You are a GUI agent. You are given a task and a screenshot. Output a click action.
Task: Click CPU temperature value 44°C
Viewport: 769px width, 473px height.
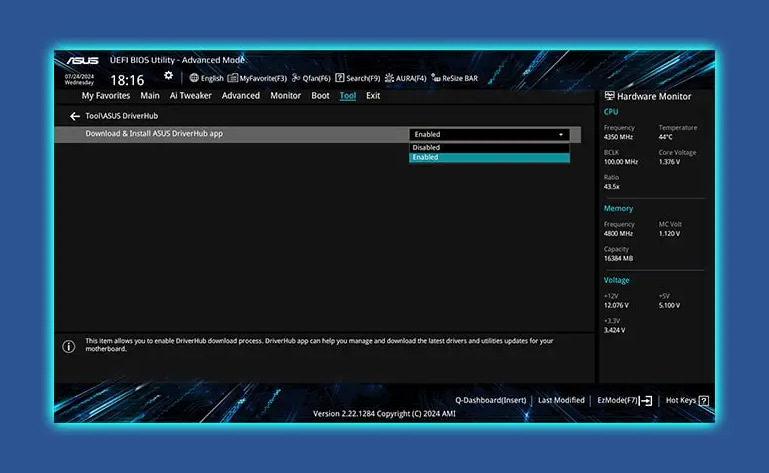[x=666, y=137]
